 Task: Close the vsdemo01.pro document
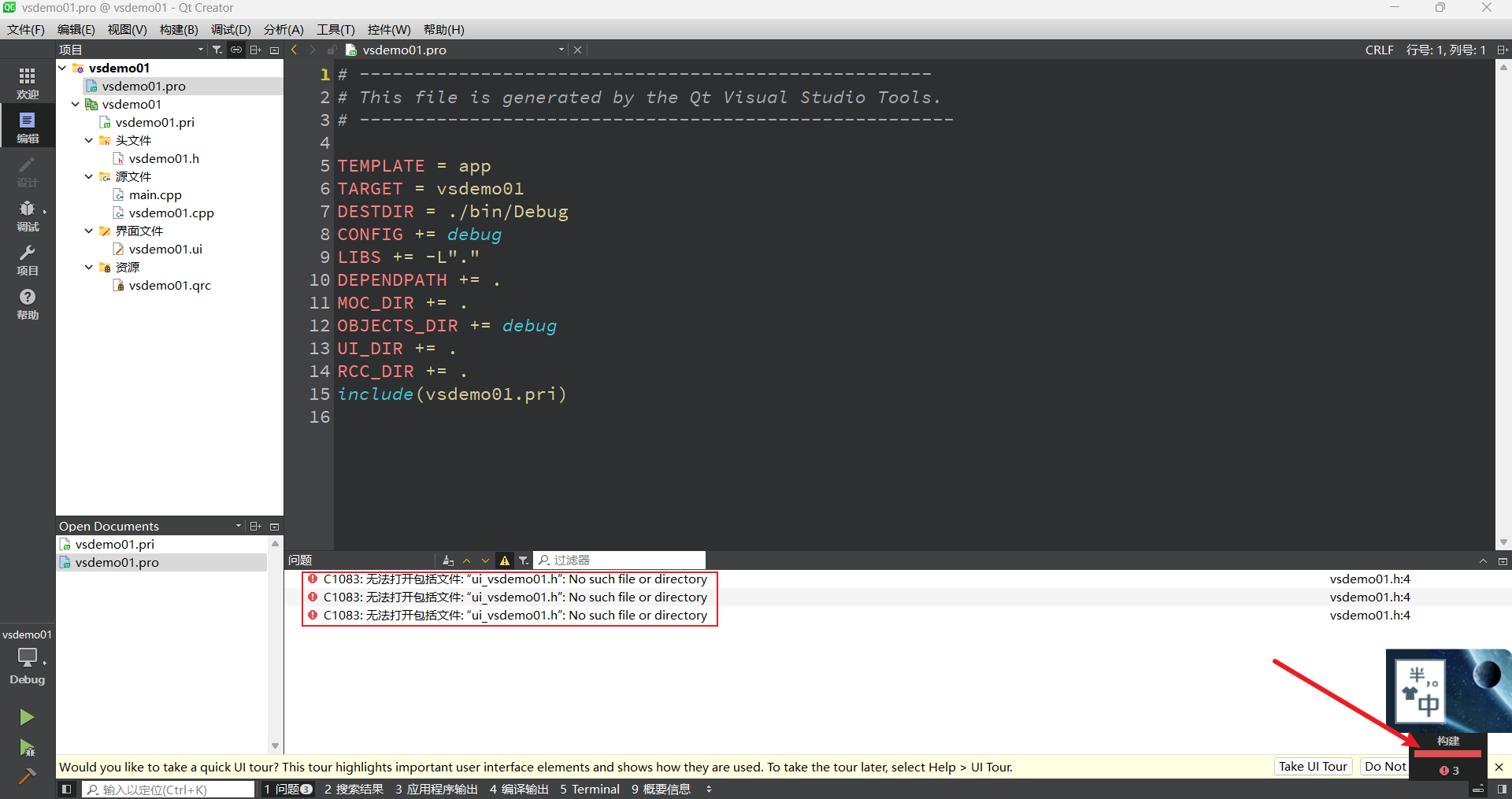pyautogui.click(x=577, y=50)
